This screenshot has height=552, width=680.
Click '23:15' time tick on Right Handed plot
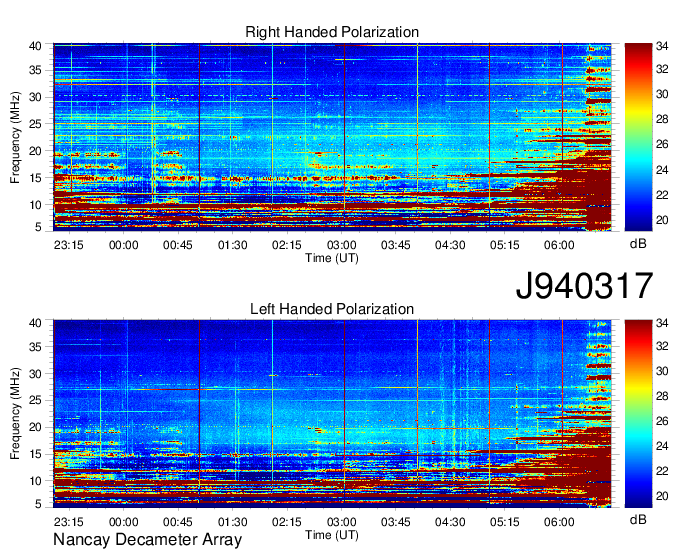click(69, 245)
